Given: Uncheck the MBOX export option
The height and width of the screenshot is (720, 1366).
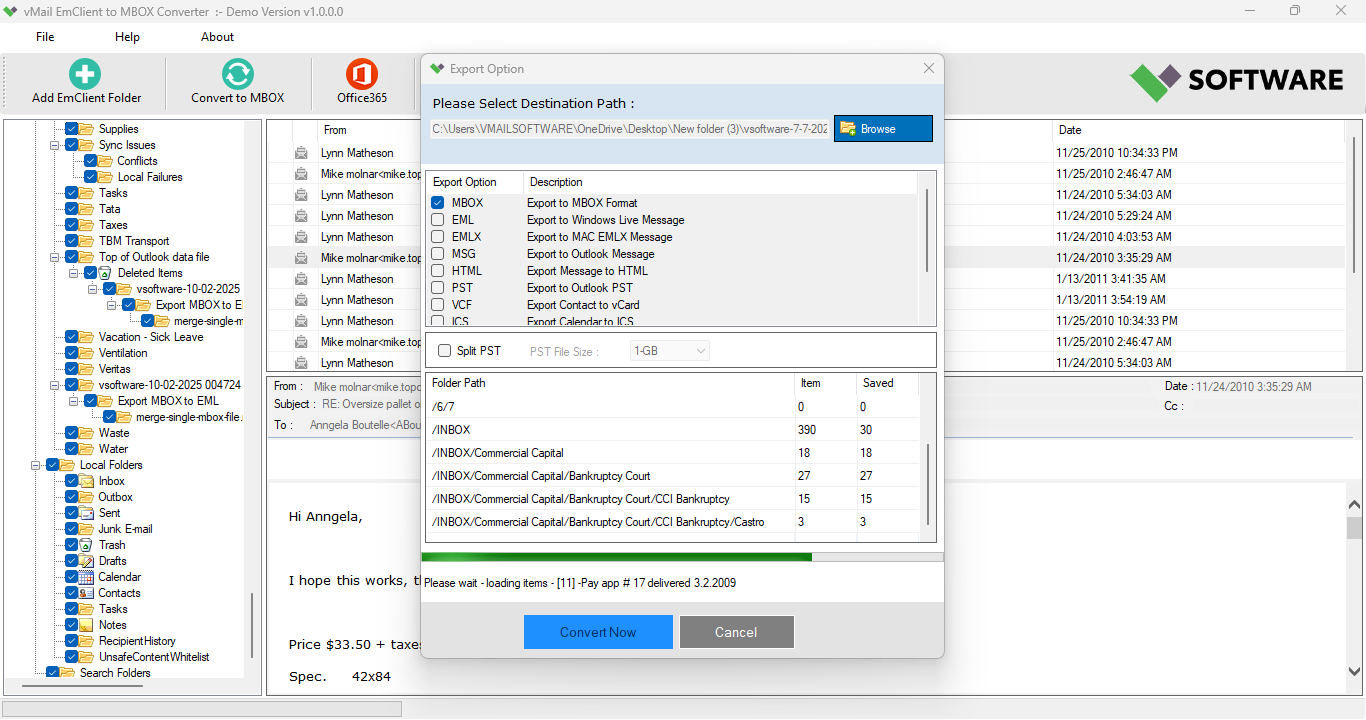Looking at the screenshot, I should click(x=438, y=203).
